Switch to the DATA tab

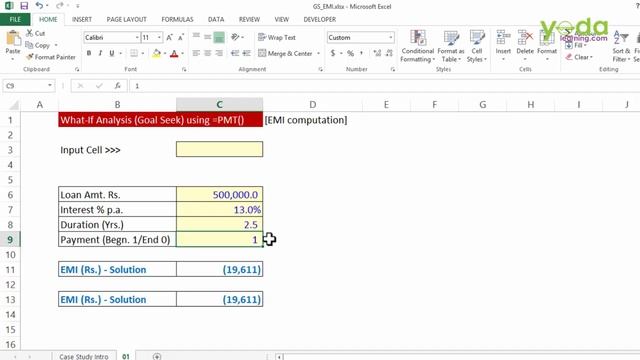coord(216,19)
